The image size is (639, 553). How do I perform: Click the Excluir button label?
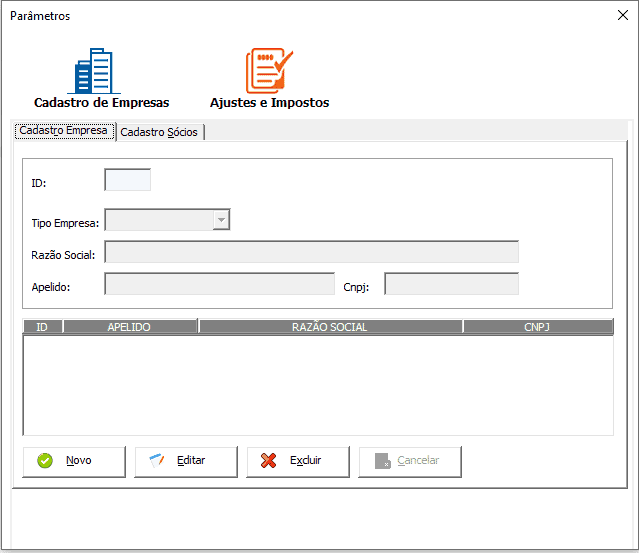306,460
